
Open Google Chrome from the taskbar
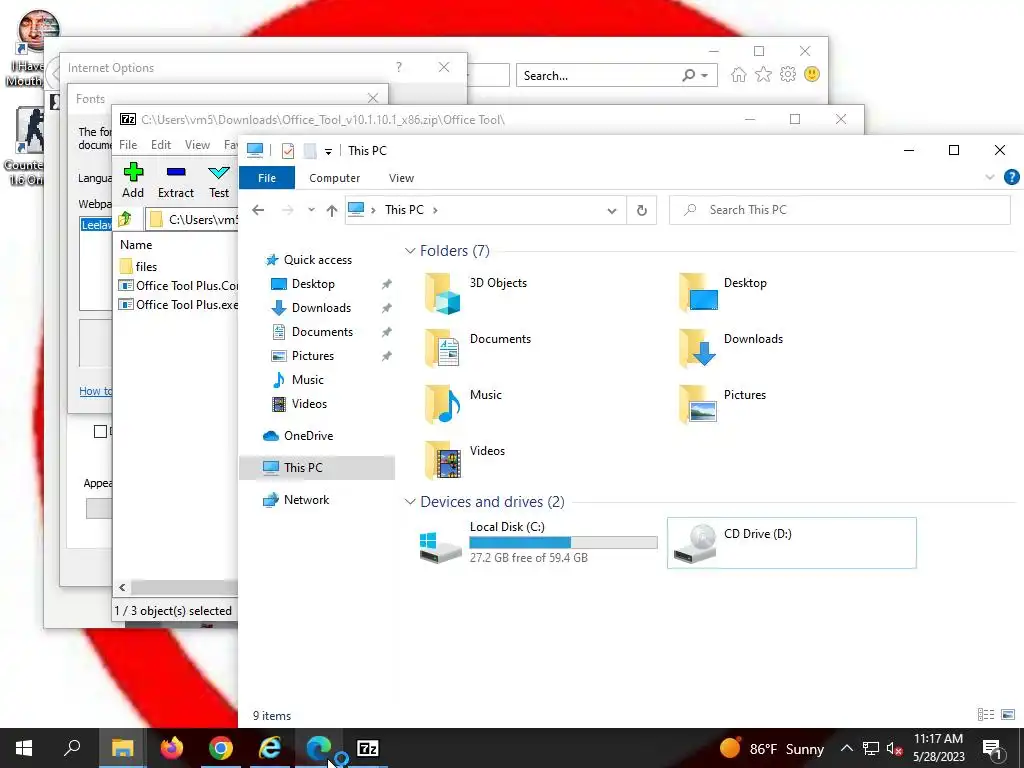(x=221, y=748)
